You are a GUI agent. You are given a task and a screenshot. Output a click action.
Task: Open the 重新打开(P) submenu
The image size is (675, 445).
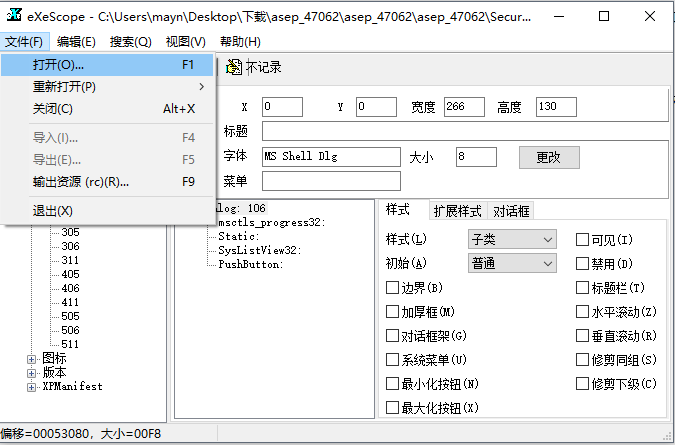point(107,87)
